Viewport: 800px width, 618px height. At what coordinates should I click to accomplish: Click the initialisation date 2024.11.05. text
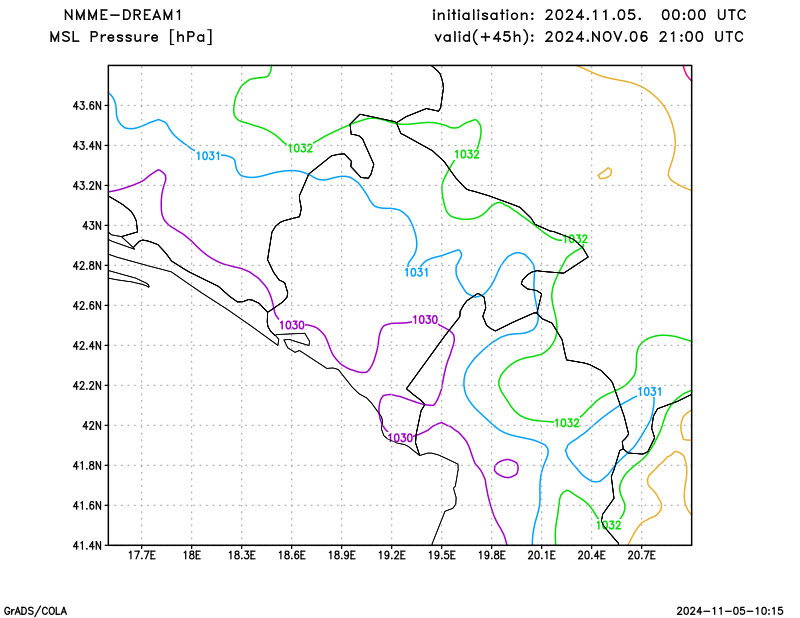coord(593,15)
